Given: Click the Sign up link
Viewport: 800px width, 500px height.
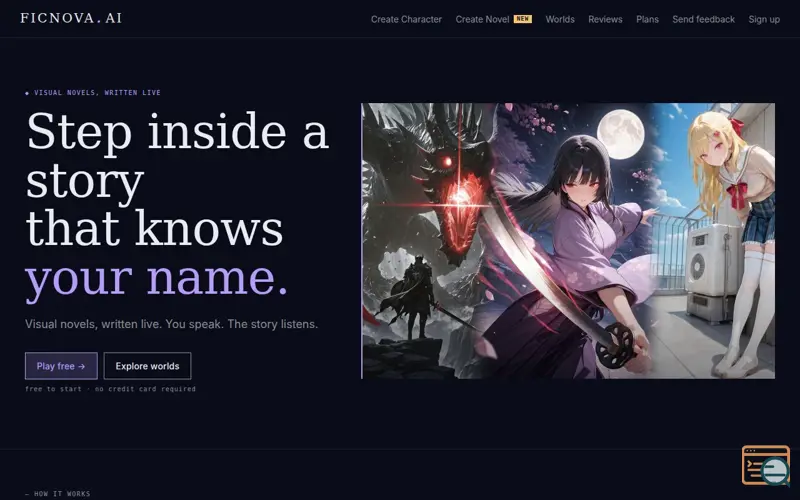Looking at the screenshot, I should point(764,19).
